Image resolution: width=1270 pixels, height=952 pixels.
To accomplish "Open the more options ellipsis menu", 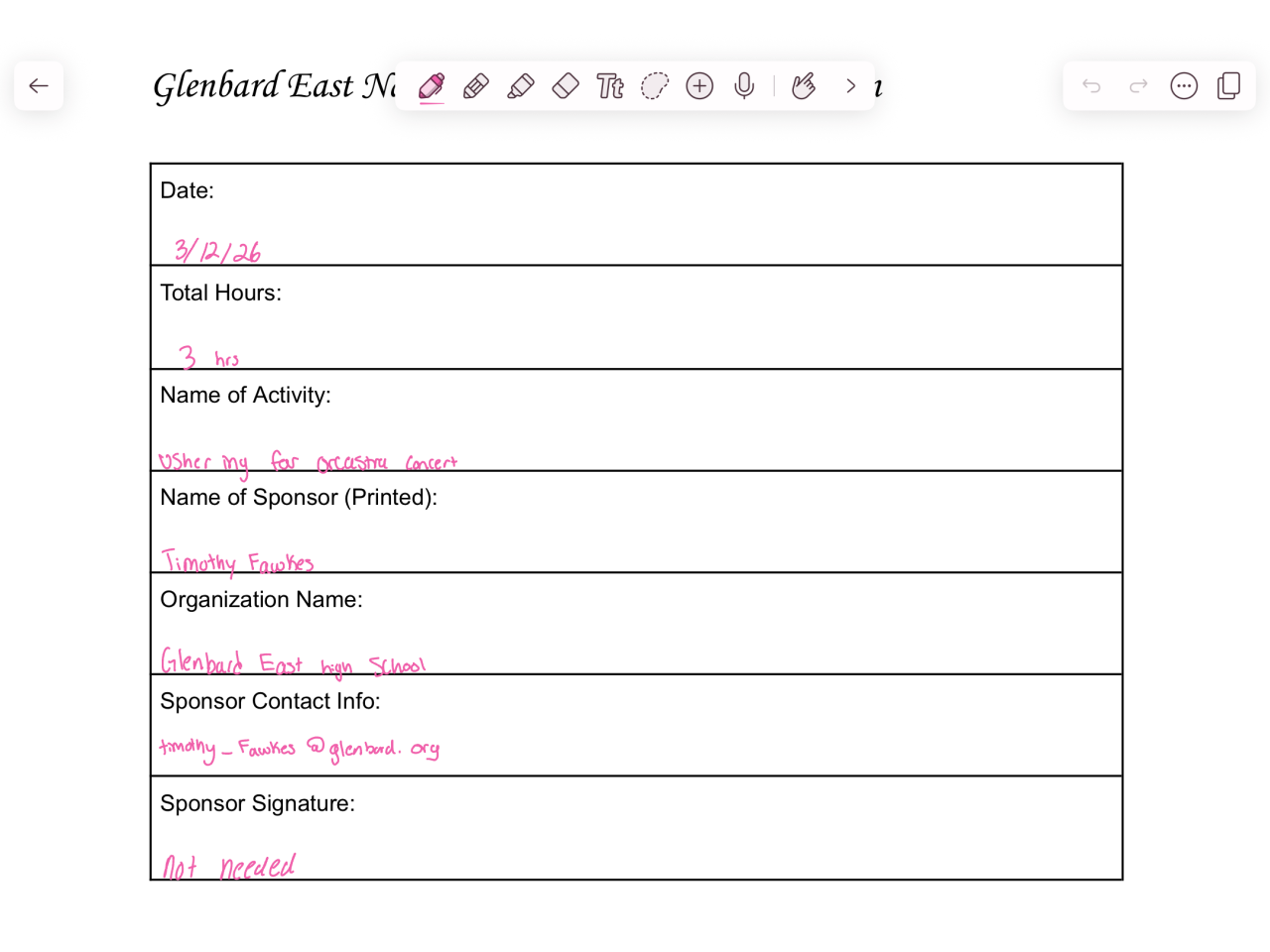I will click(1184, 86).
